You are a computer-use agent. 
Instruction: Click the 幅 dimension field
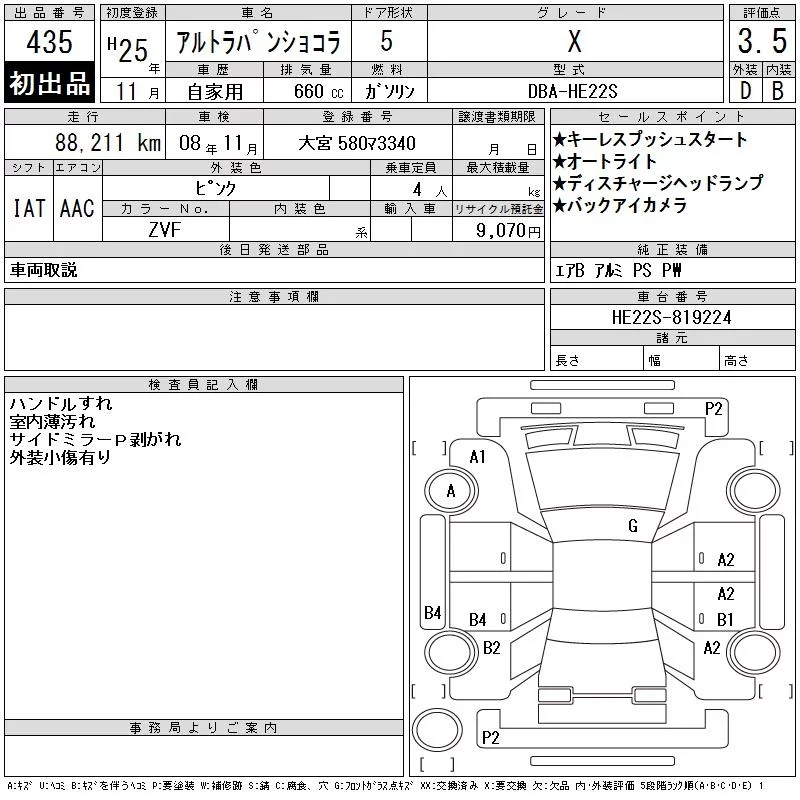click(681, 360)
